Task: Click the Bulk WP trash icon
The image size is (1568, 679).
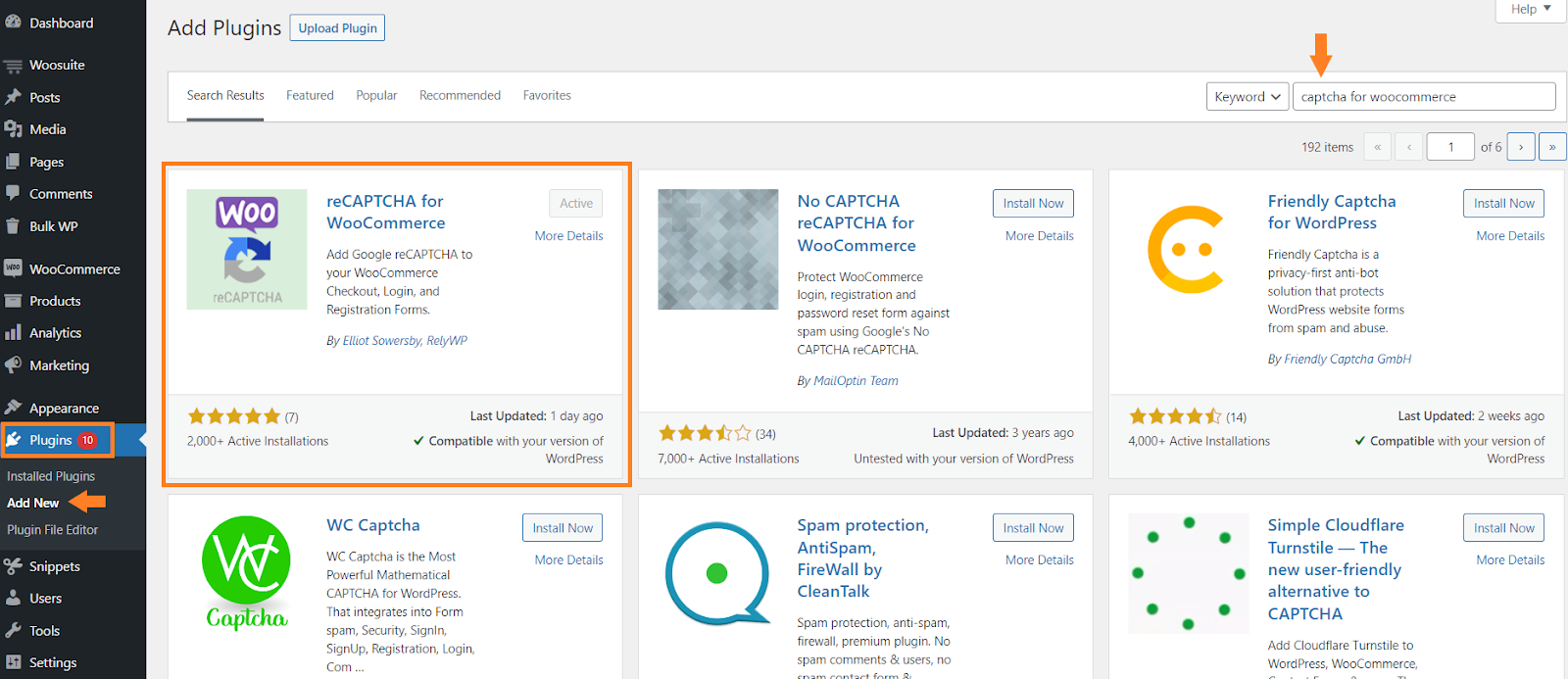Action: (13, 226)
